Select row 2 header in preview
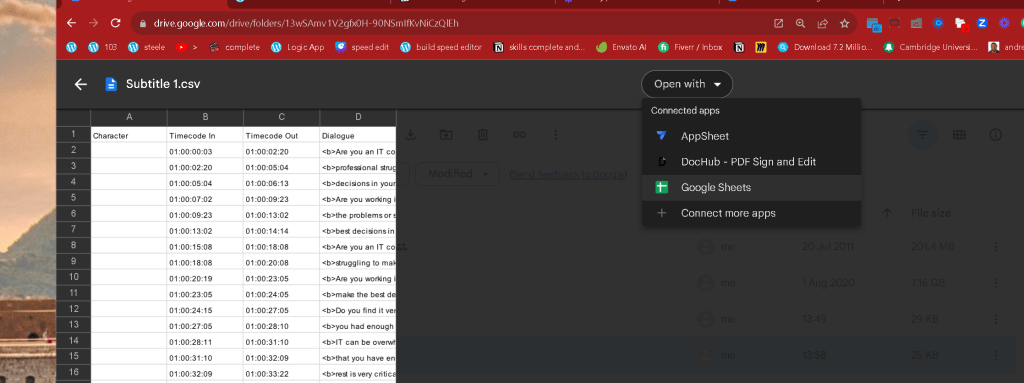The width and height of the screenshot is (1024, 383). pyautogui.click(x=73, y=151)
